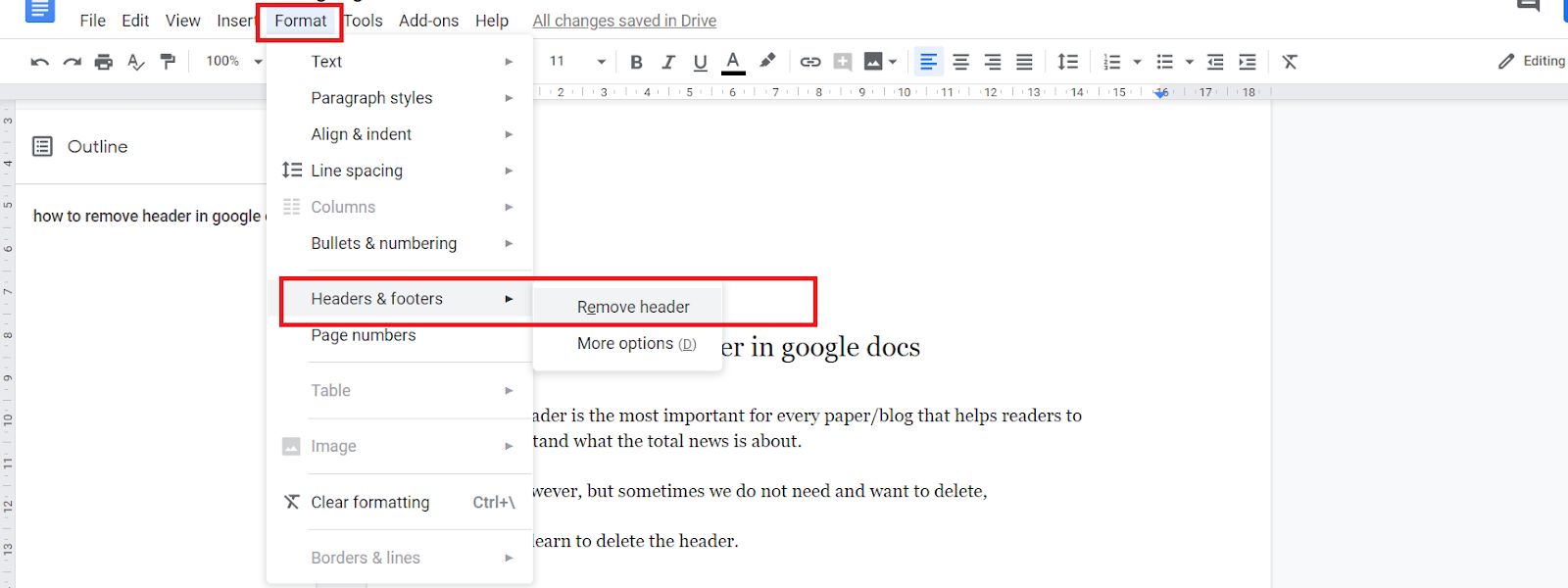Click All changes saved in Drive link
This screenshot has width=1568, height=588.
(x=624, y=21)
